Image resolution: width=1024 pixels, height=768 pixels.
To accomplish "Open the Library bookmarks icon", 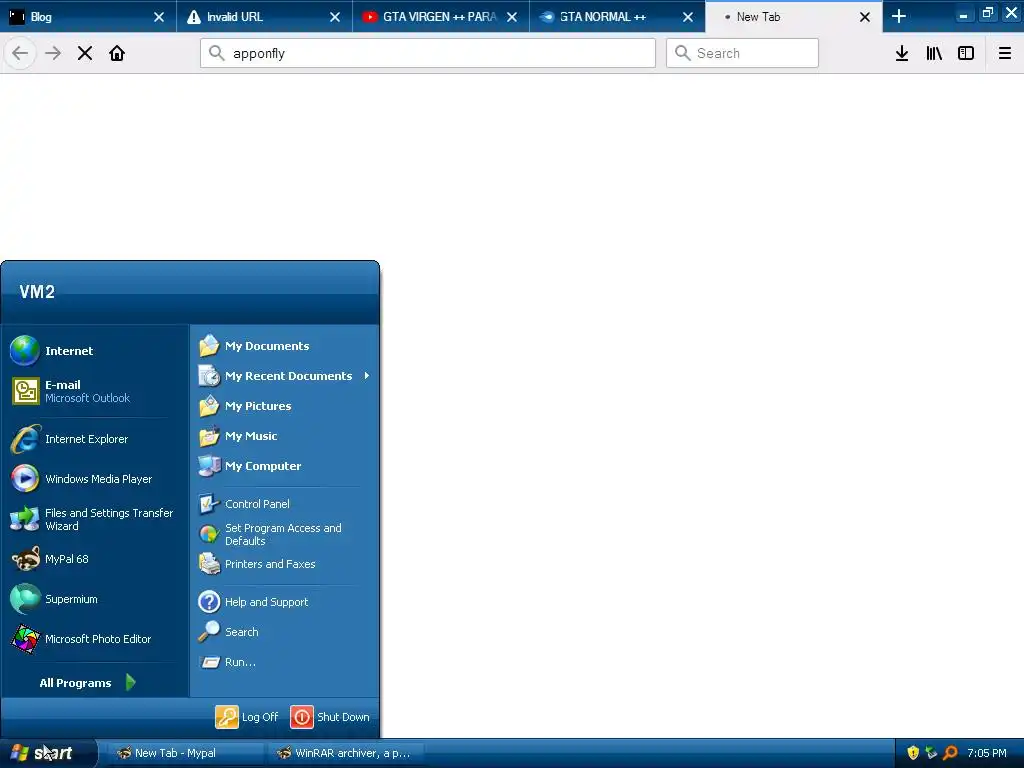I will [934, 53].
